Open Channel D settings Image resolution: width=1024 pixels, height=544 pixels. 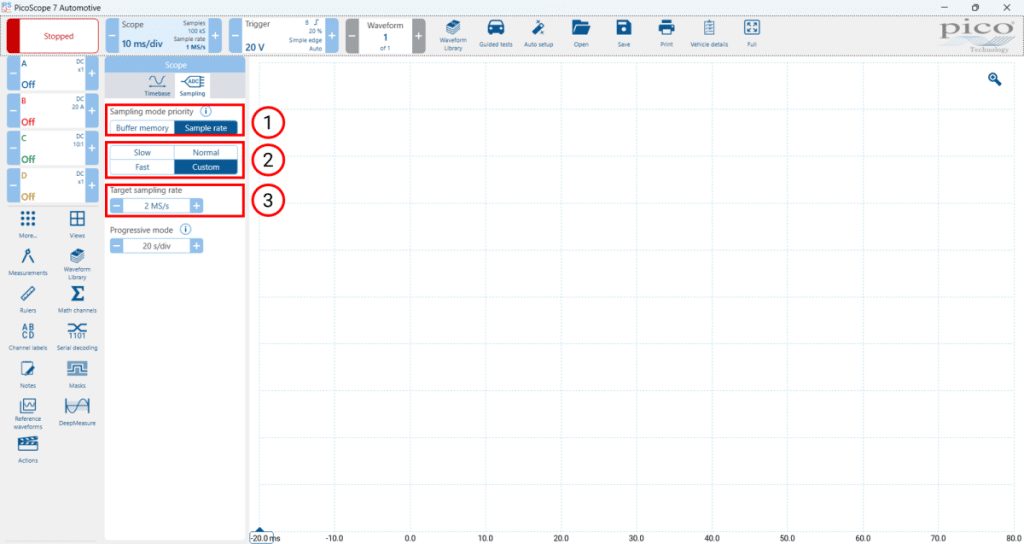52,185
